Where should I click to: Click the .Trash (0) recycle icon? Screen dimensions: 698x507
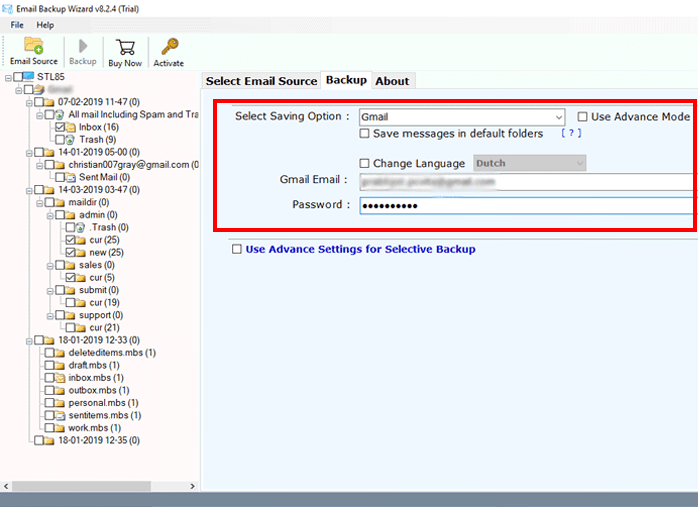coord(81,227)
